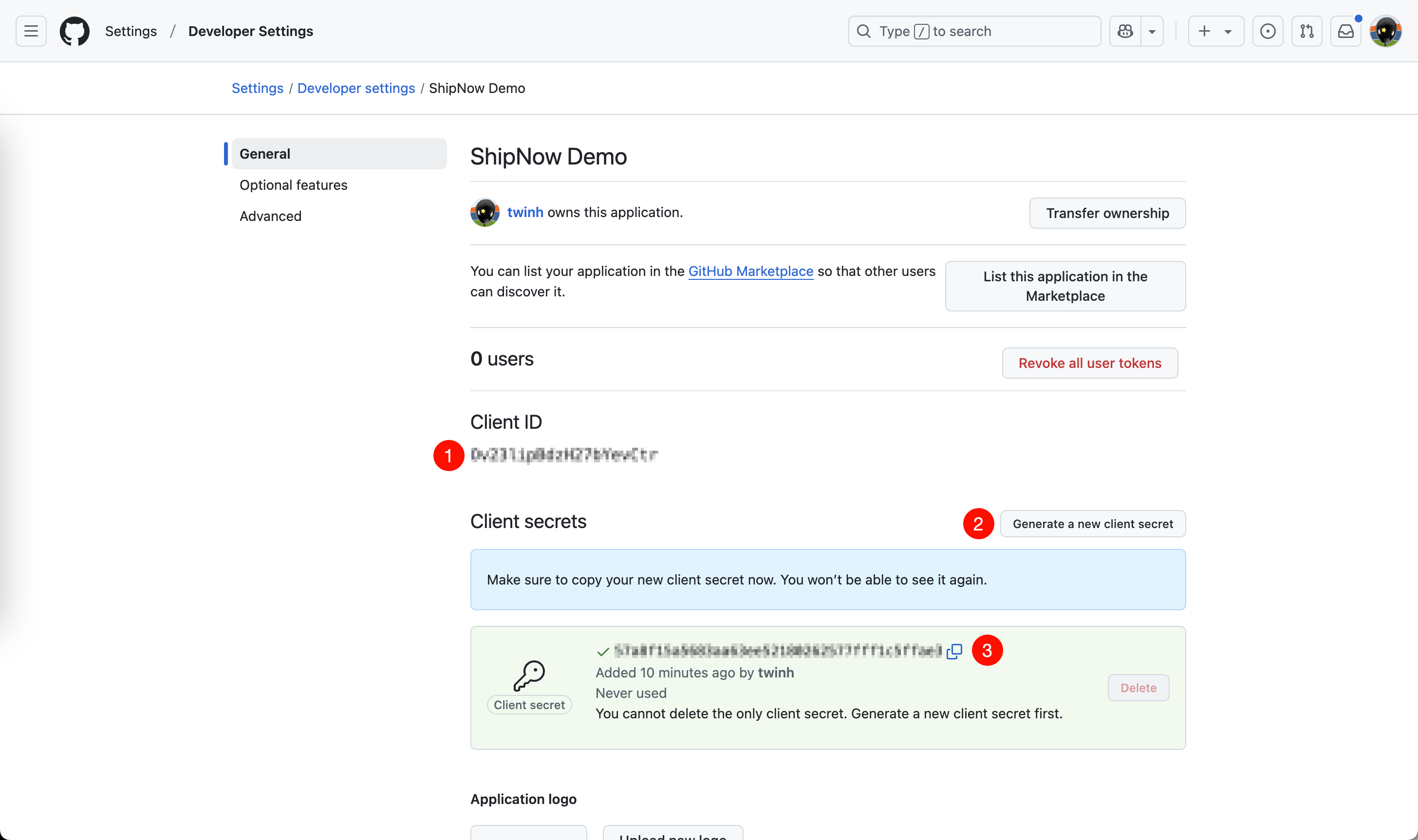Click the GitHub logo
The image size is (1418, 840).
(x=74, y=31)
